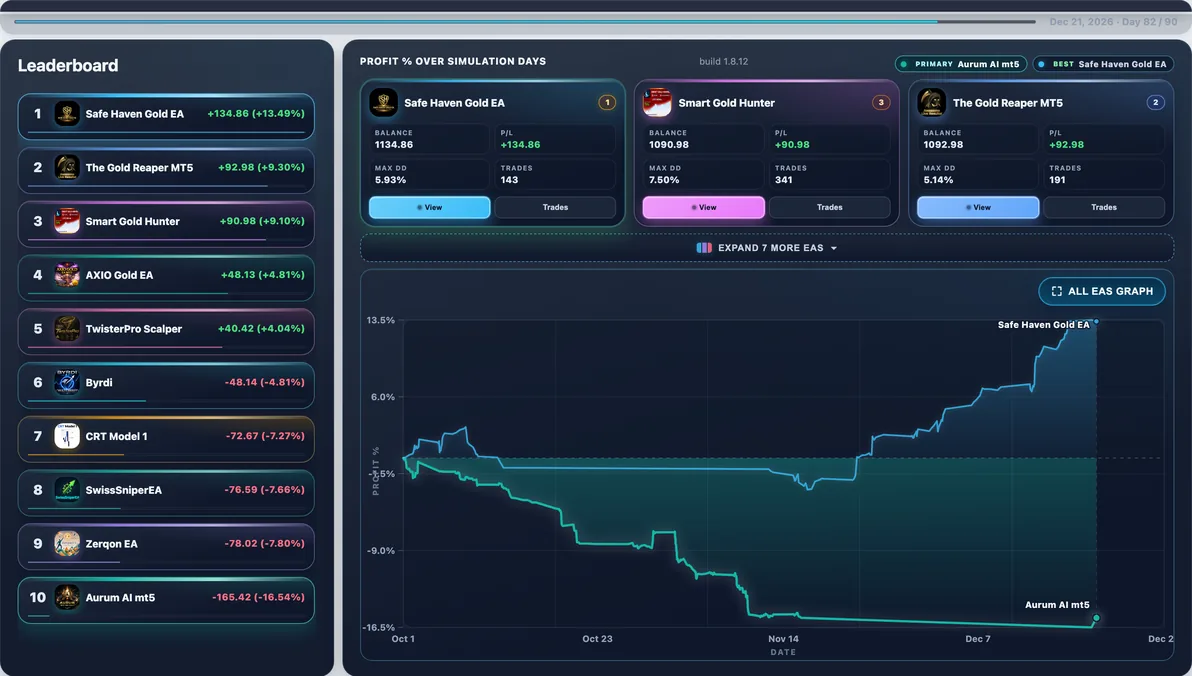Select Smart Gold Hunter leaderboard row
This screenshot has height=676, width=1192.
point(166,224)
